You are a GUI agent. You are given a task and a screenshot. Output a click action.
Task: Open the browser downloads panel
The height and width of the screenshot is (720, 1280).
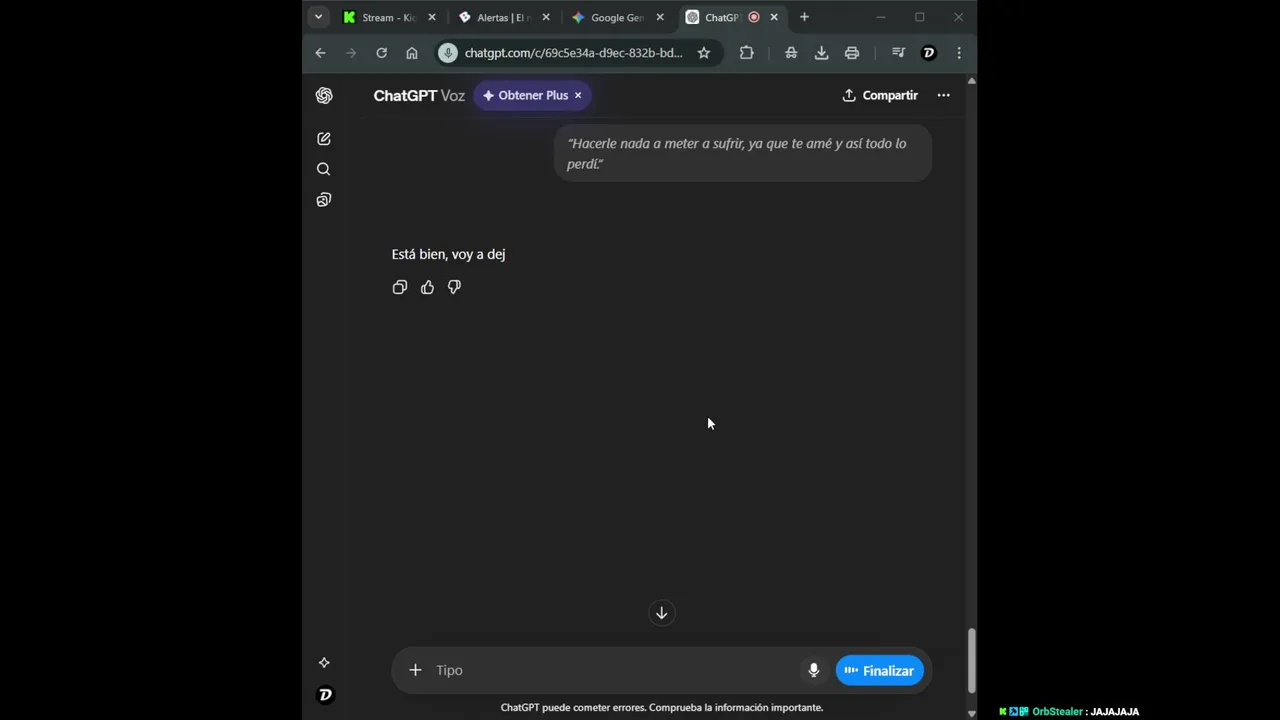[821, 53]
